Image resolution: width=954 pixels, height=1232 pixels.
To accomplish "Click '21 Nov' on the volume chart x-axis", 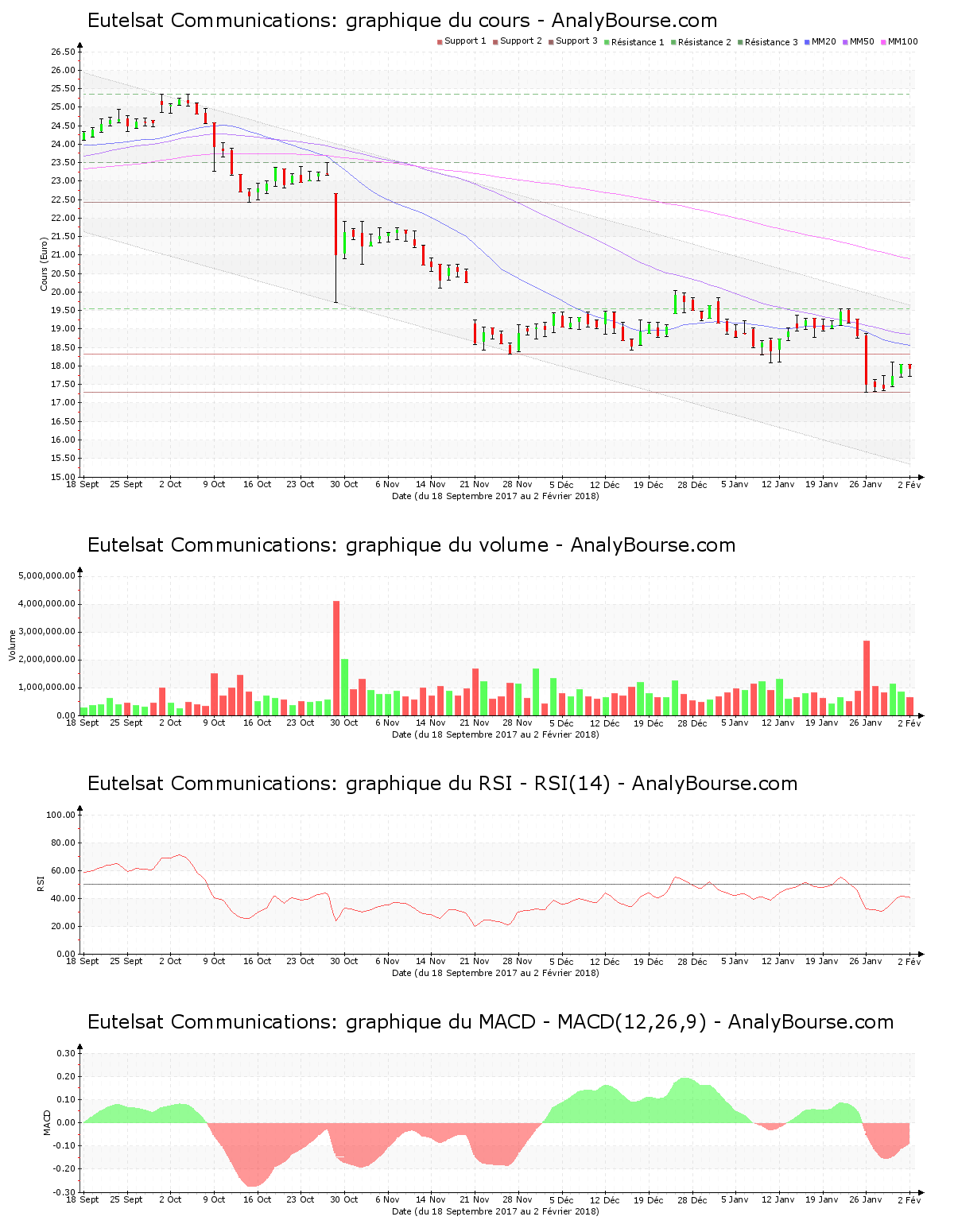I will [x=475, y=723].
